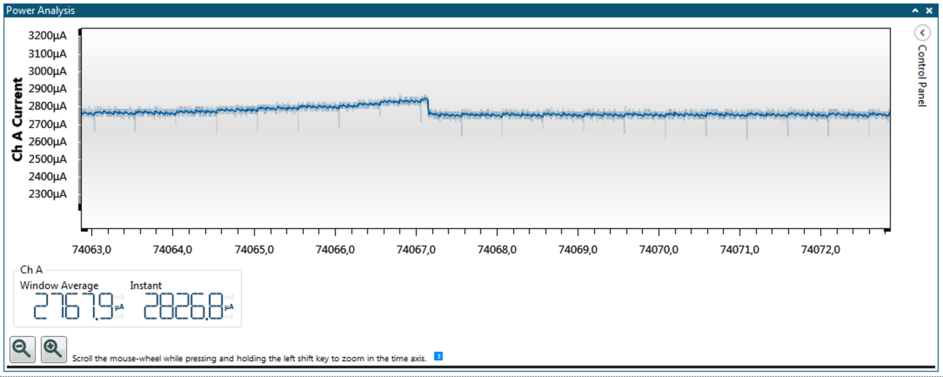Click the 74065,0 time axis label

coord(253,249)
